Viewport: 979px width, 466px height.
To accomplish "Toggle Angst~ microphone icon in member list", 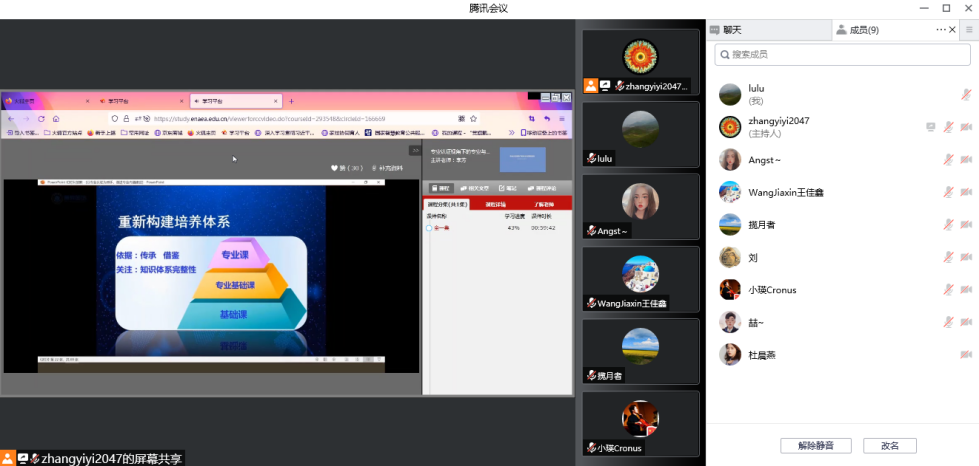I will 948,160.
